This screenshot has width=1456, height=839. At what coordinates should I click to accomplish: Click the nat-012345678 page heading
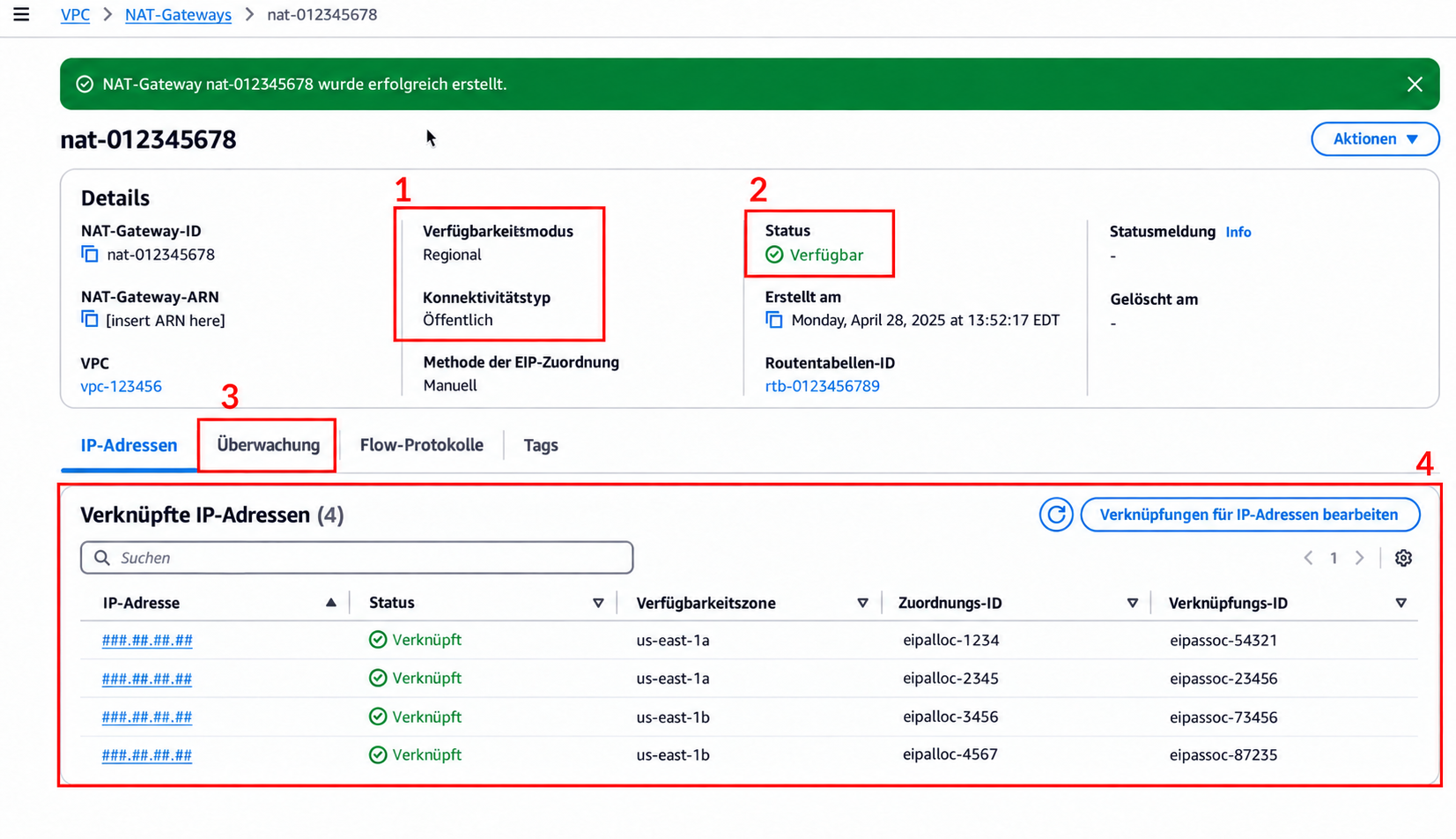(x=148, y=139)
